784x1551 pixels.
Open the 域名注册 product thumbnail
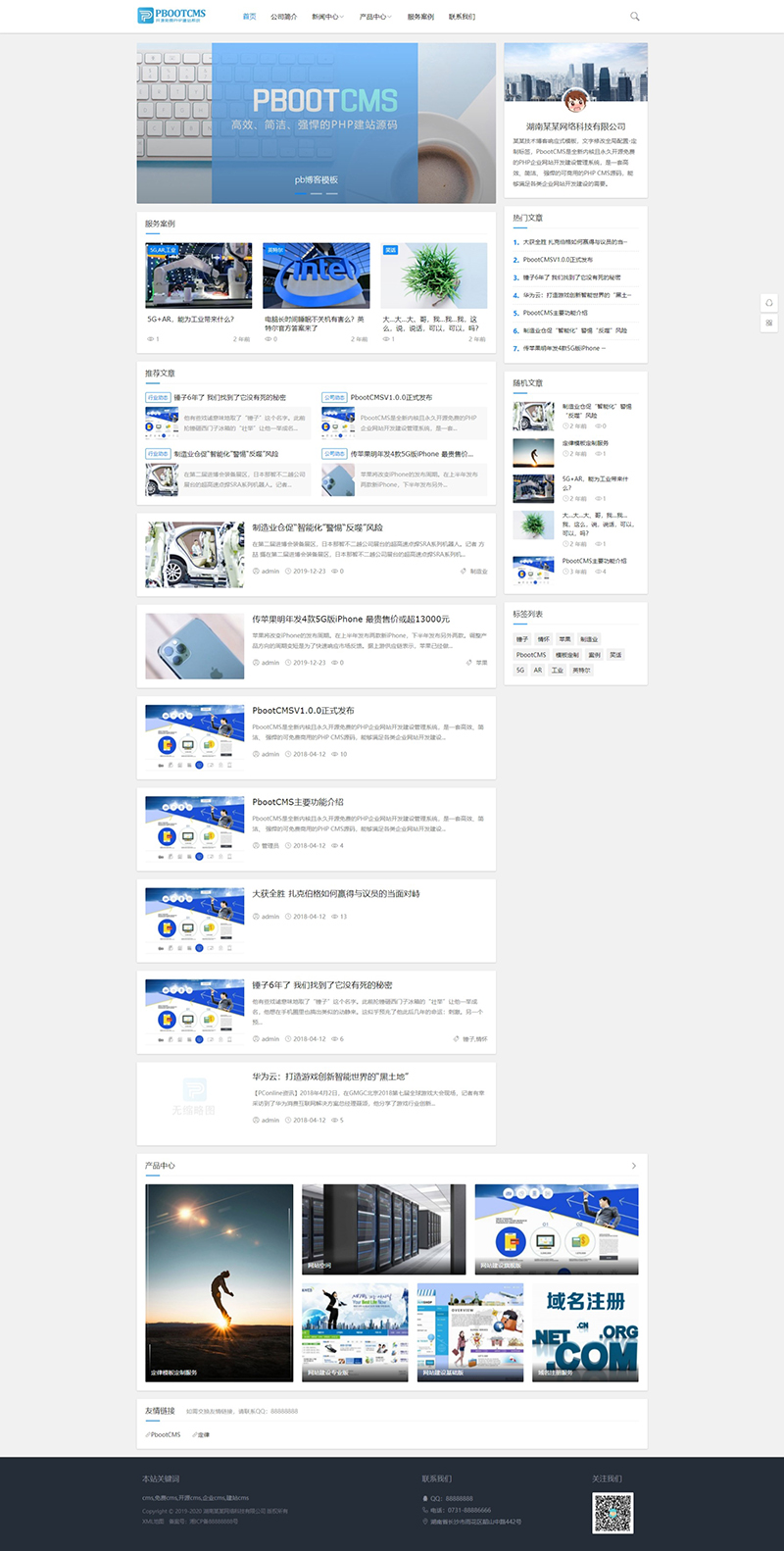pyautogui.click(x=585, y=1332)
